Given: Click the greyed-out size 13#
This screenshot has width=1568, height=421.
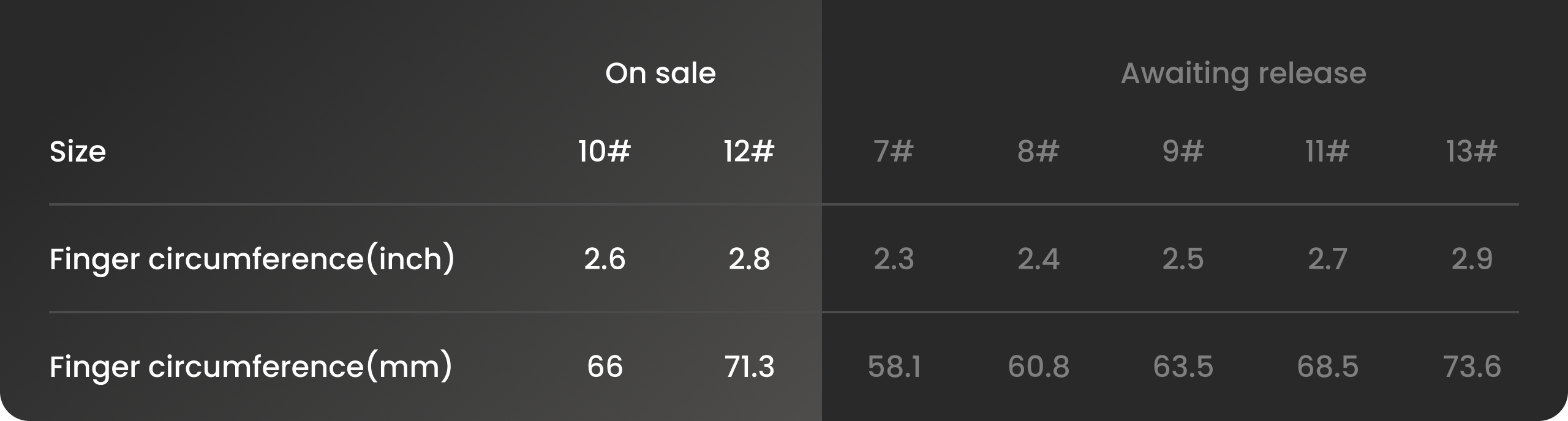Looking at the screenshot, I should (x=1472, y=151).
